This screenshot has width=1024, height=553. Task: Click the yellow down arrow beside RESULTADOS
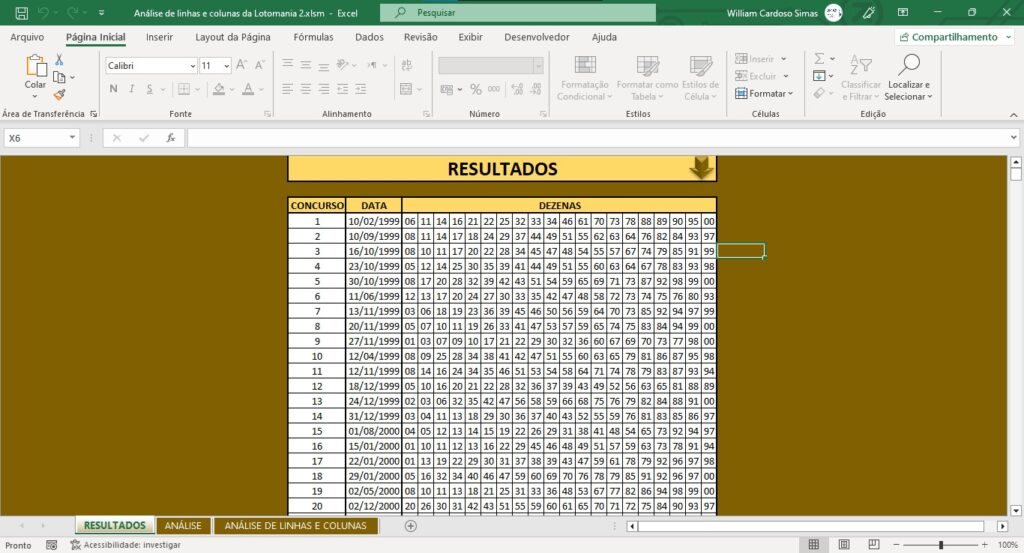pos(701,168)
